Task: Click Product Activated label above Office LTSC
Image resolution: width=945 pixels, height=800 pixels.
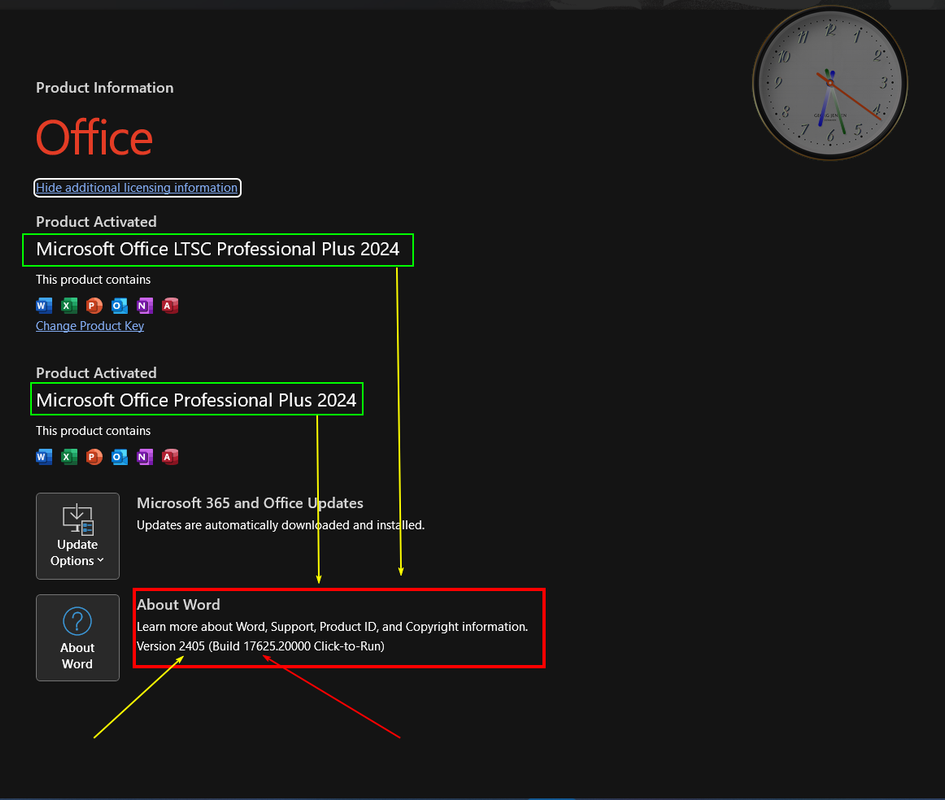Action: 96,222
